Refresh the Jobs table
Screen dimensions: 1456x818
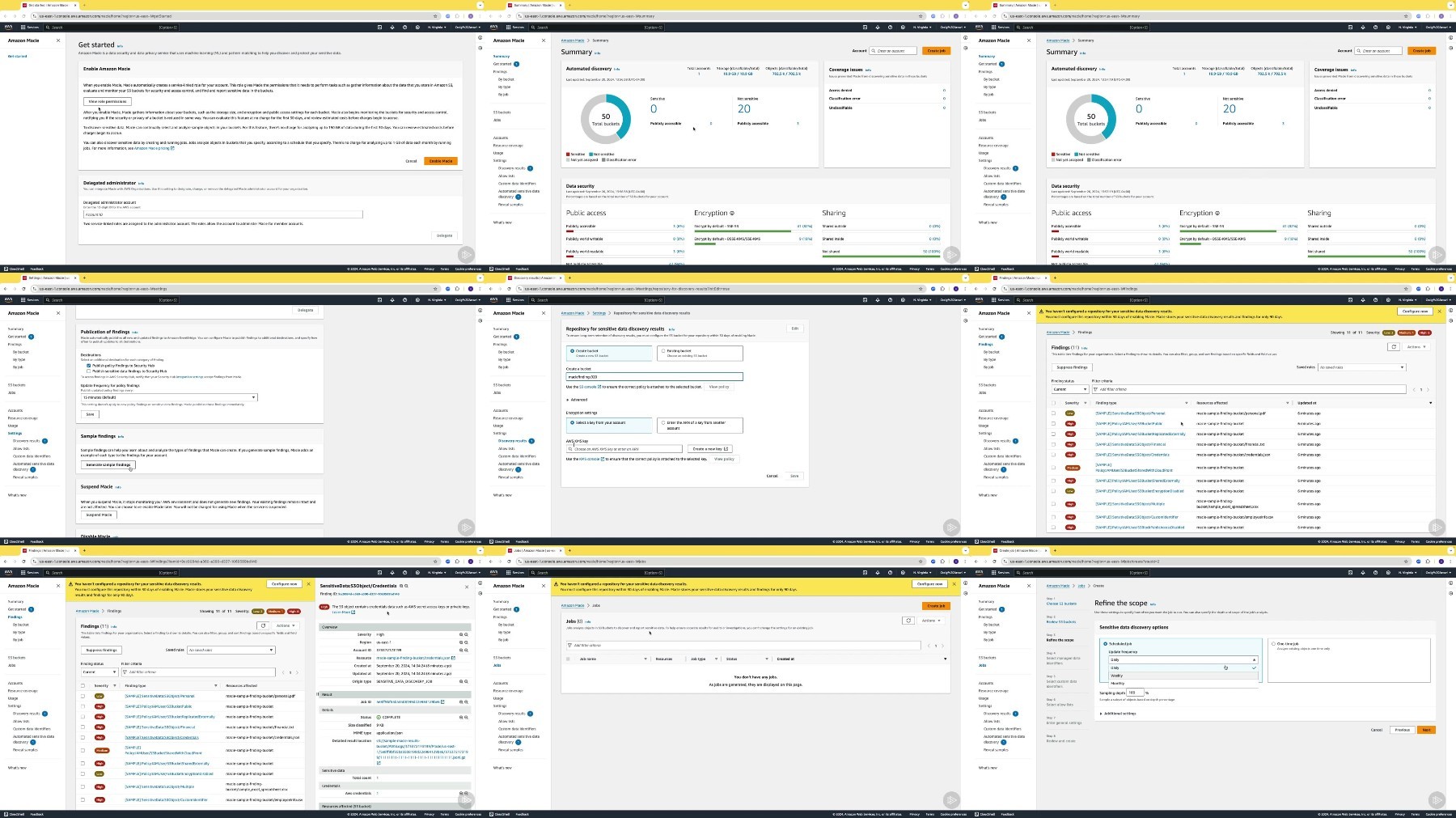pyautogui.click(x=908, y=621)
